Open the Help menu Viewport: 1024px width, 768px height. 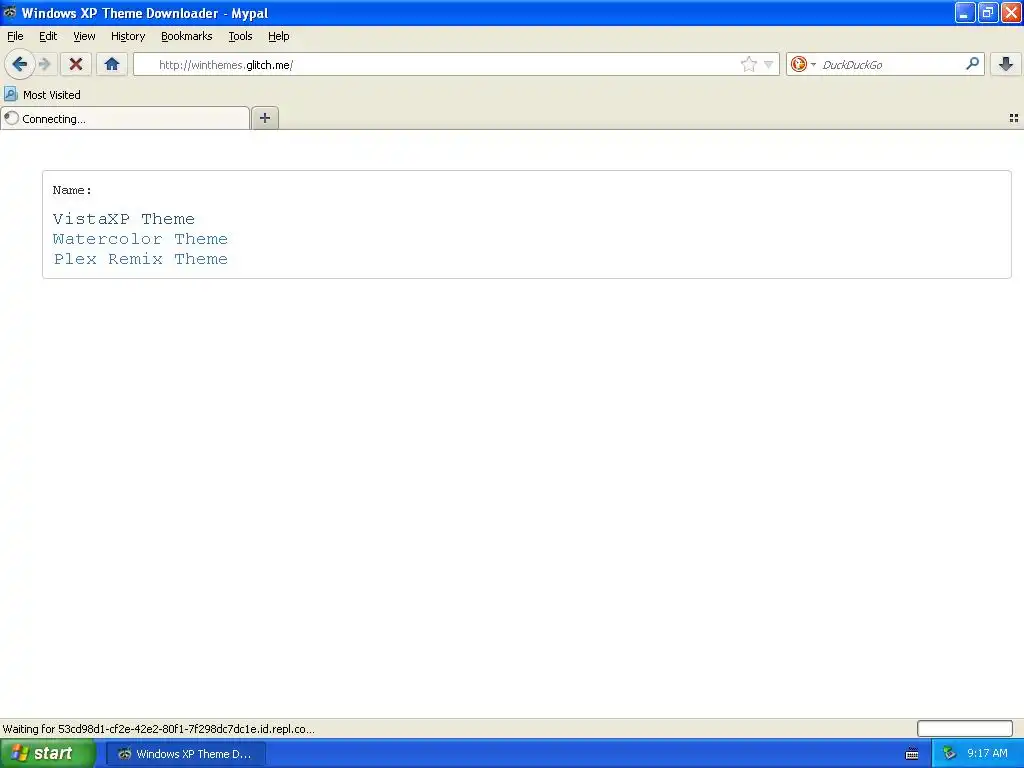(x=279, y=36)
